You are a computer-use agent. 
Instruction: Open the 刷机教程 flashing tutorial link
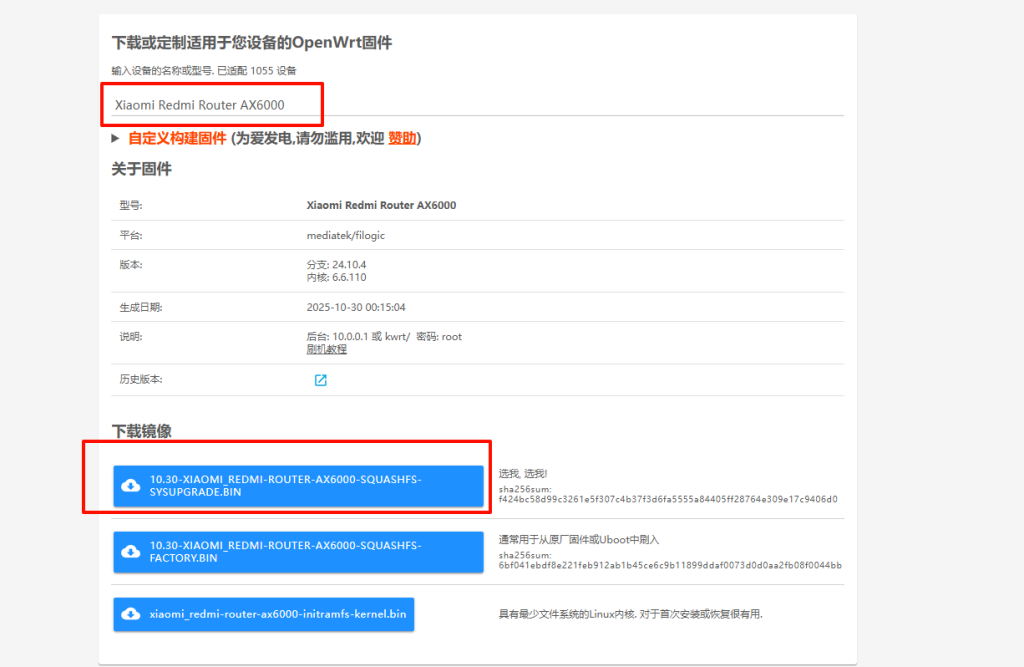(326, 350)
